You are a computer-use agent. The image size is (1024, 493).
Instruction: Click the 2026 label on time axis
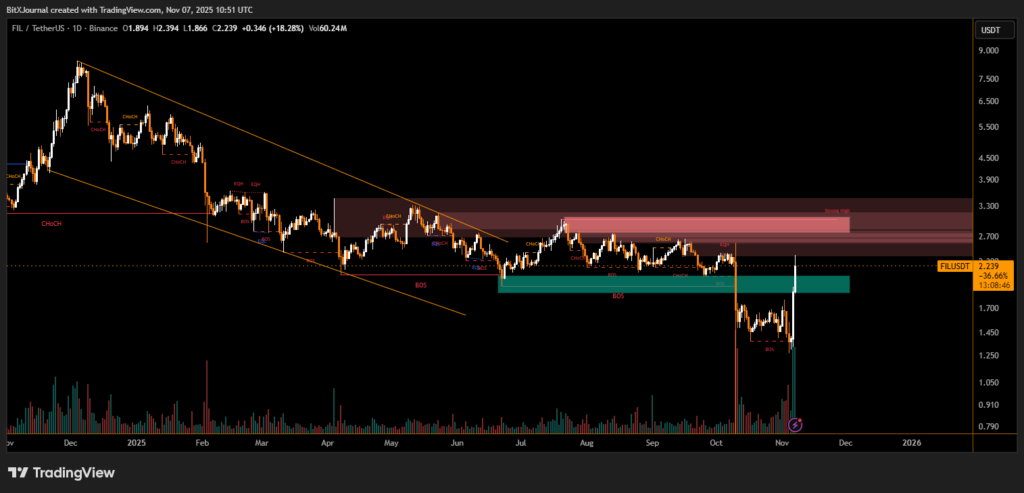(x=911, y=441)
